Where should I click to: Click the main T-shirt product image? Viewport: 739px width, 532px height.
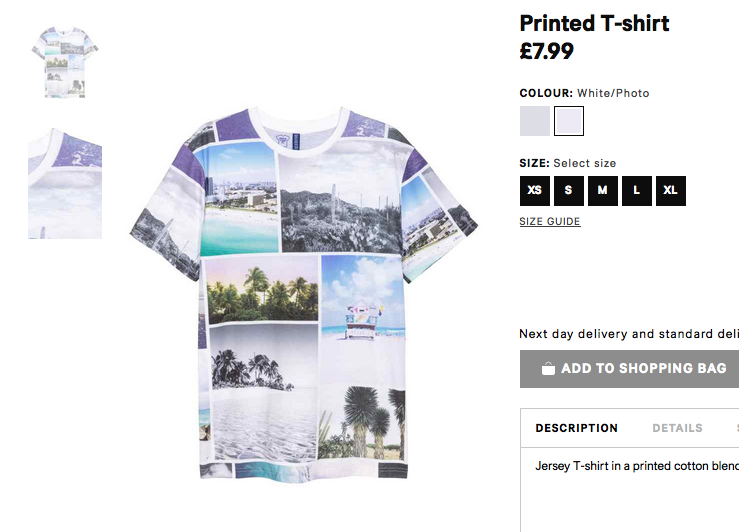click(x=304, y=292)
